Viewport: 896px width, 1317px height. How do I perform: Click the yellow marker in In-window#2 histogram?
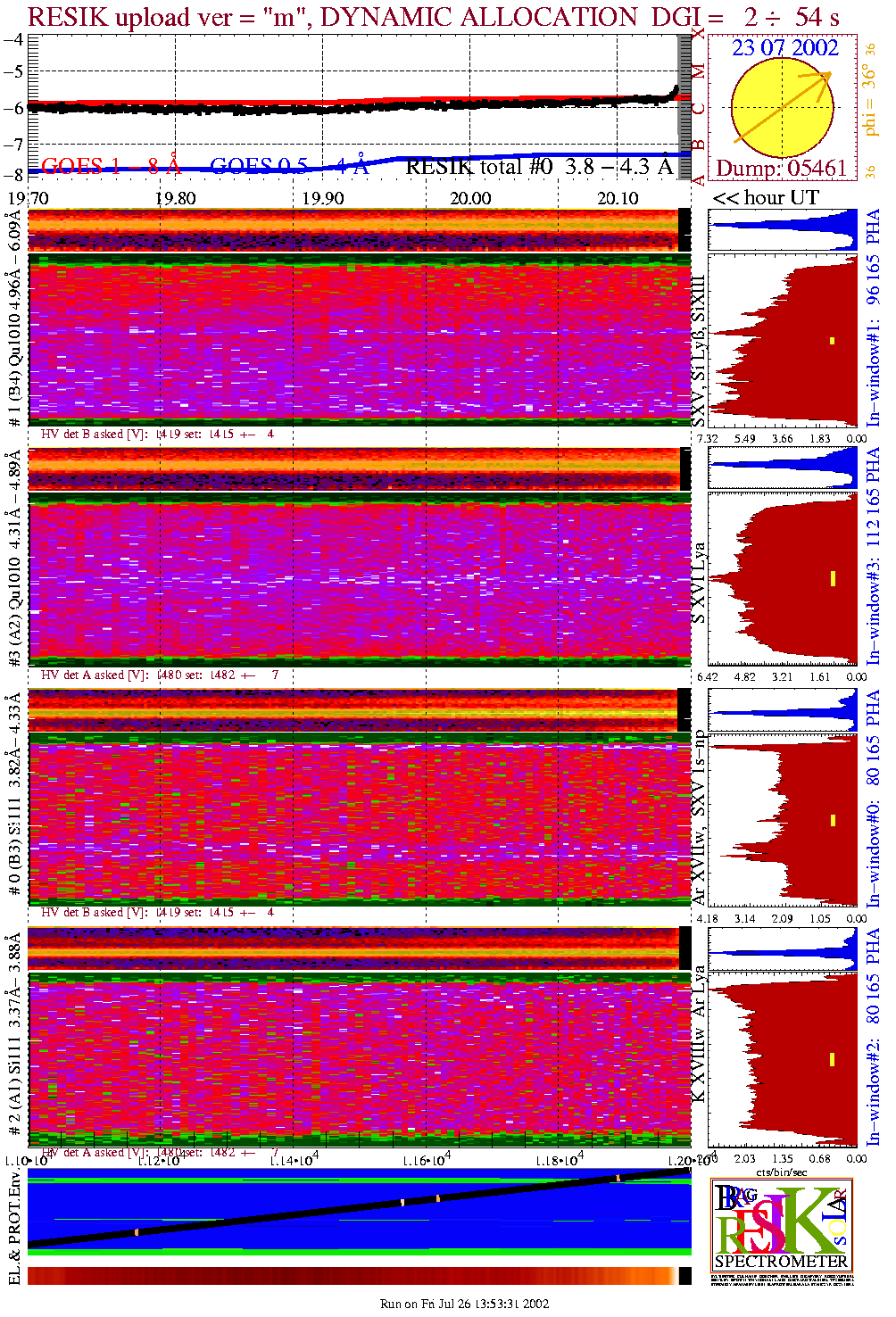click(833, 1059)
